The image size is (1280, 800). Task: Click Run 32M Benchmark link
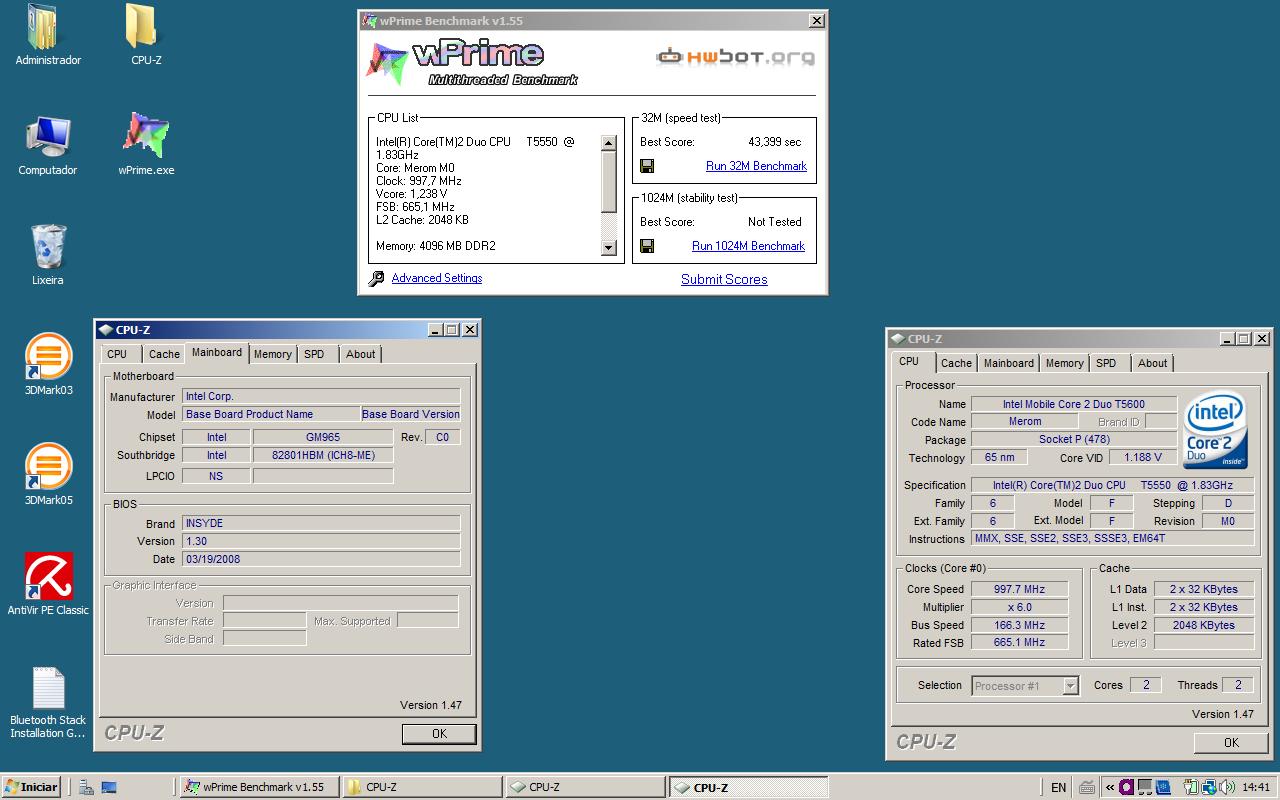[756, 166]
